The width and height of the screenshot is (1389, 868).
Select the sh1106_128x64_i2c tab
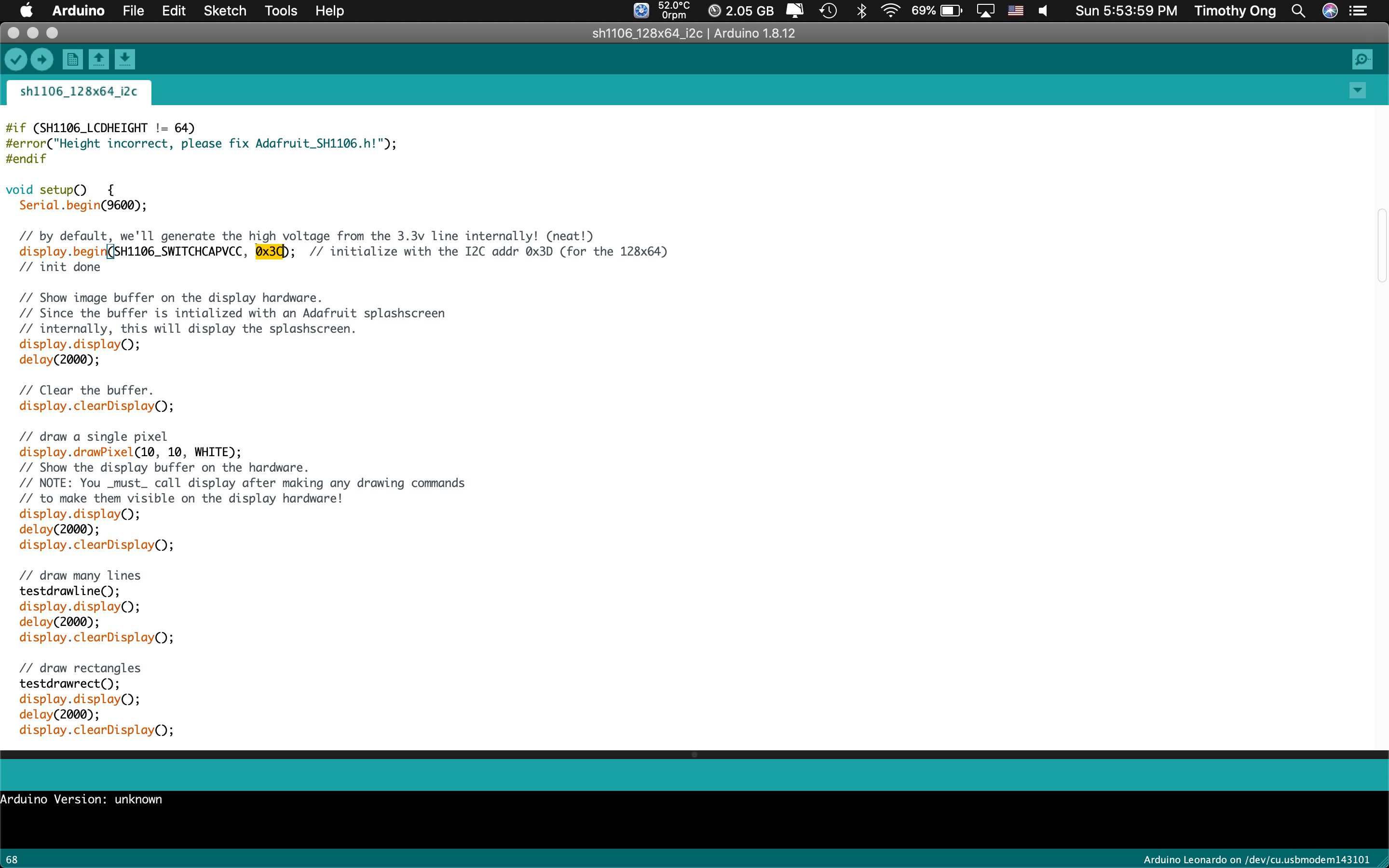(x=79, y=91)
